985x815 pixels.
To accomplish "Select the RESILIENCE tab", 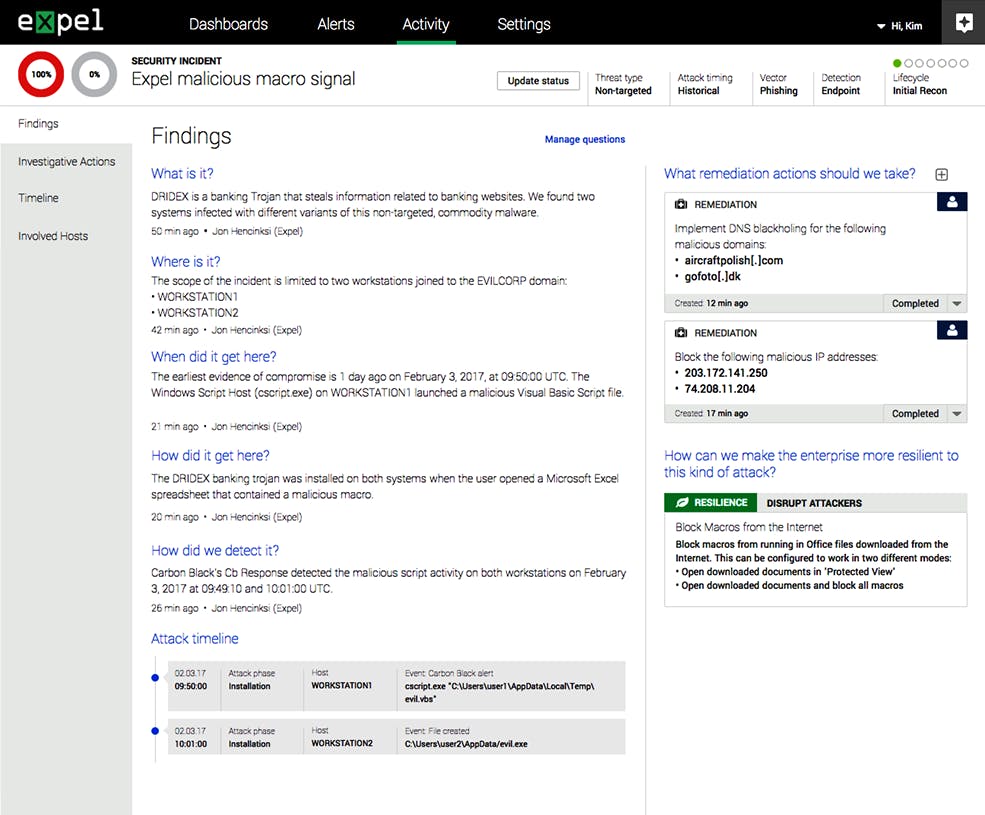I will (x=710, y=503).
